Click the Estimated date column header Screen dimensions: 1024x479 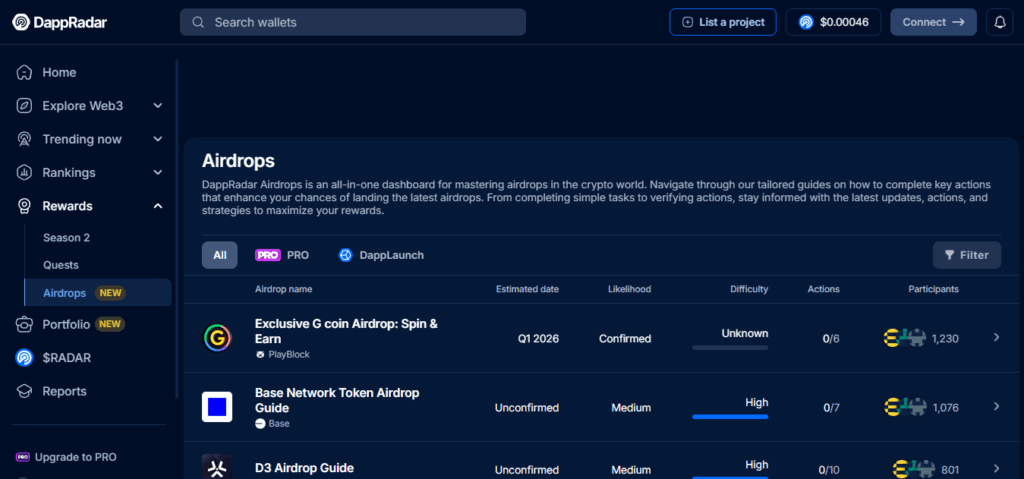pos(527,289)
